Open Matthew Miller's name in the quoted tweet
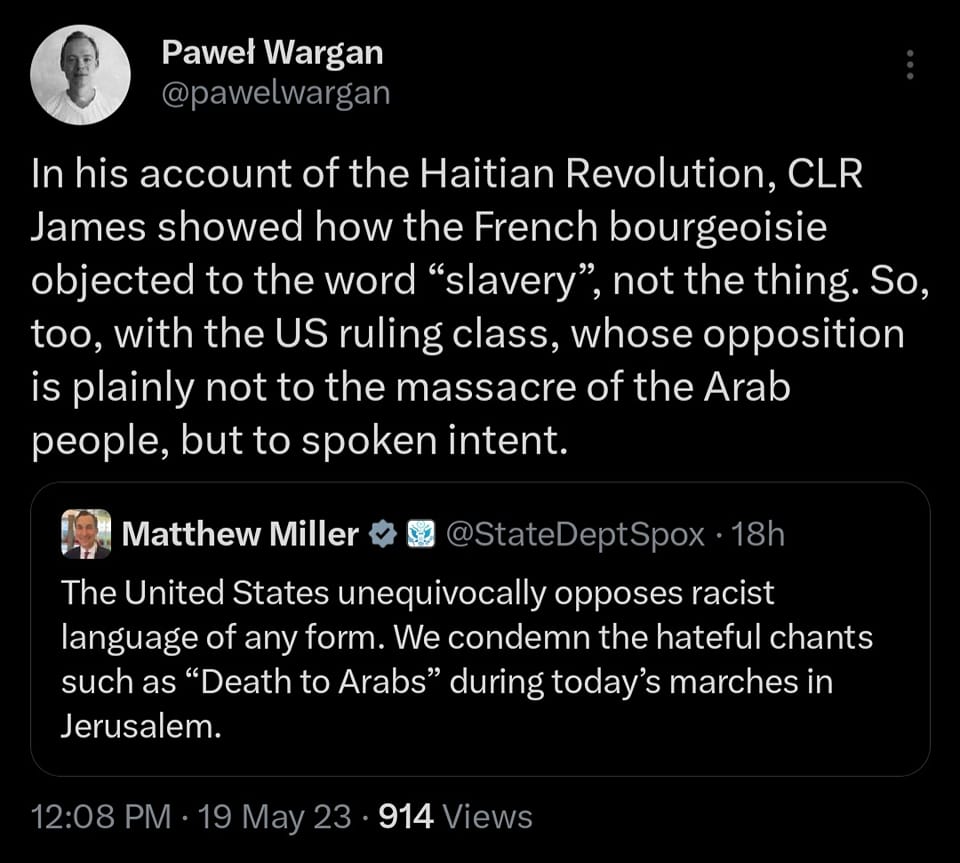The image size is (960, 863). coord(240,535)
